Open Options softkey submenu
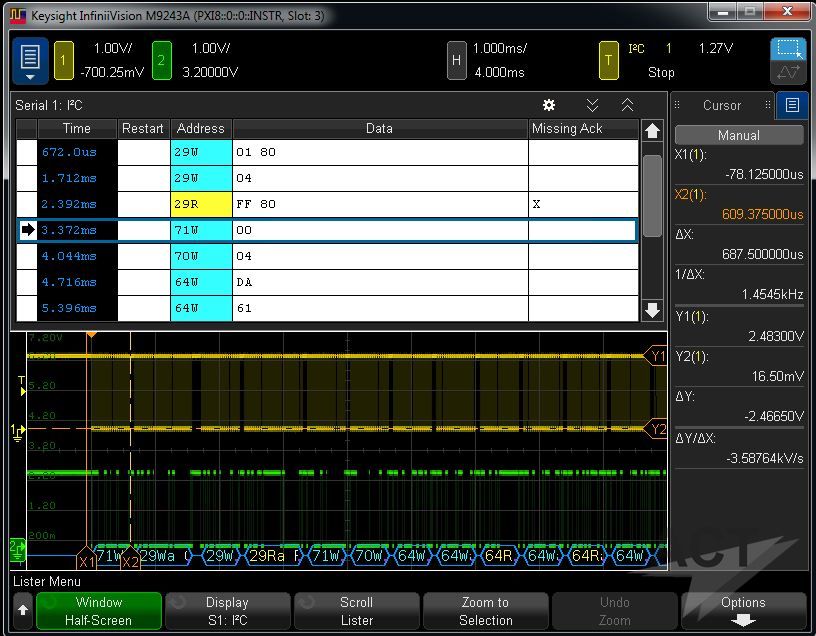 [743, 611]
